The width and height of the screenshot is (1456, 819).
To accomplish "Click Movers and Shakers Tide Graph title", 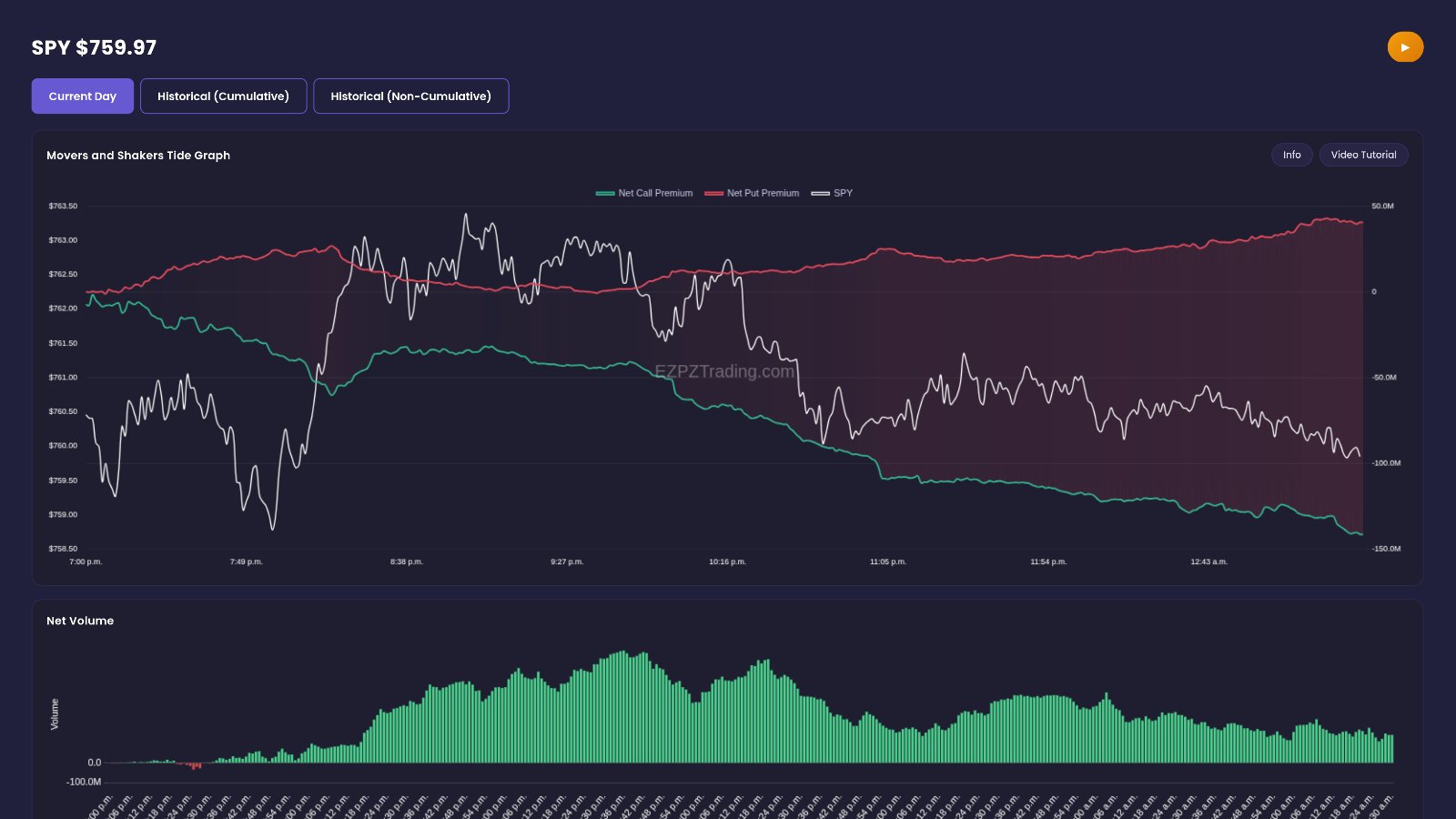I will click(138, 156).
